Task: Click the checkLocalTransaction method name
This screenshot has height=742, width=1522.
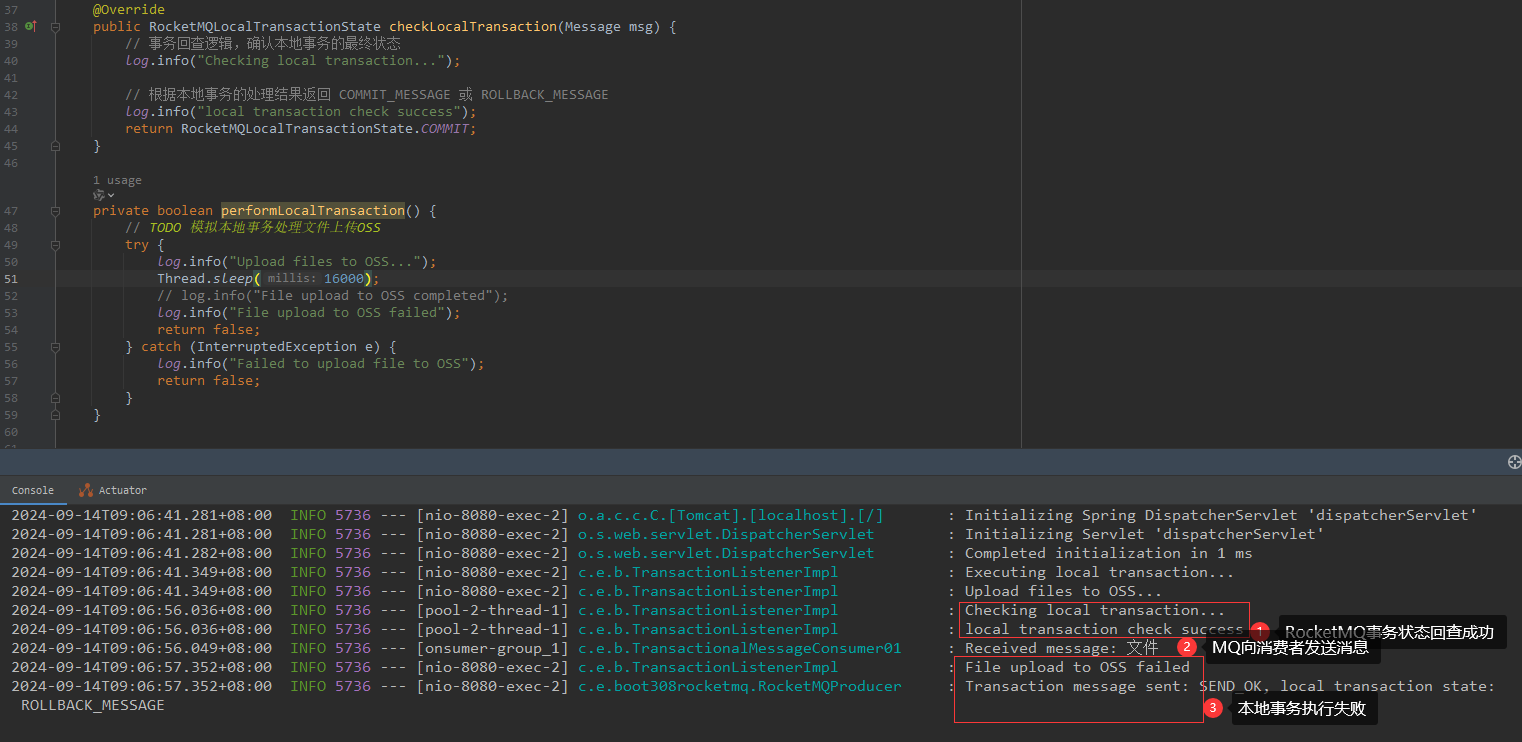Action: (473, 27)
